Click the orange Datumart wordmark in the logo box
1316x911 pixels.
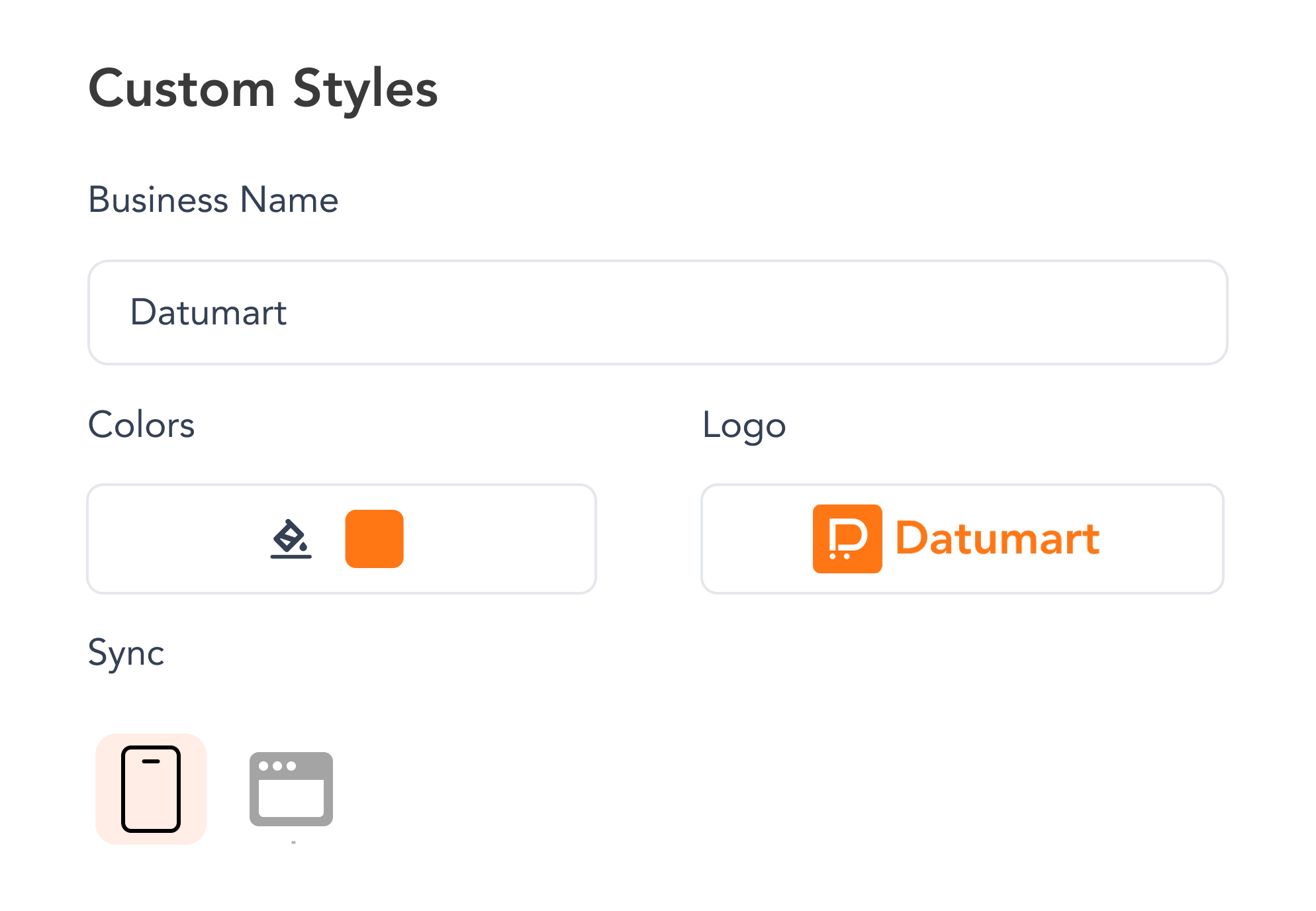(x=997, y=539)
